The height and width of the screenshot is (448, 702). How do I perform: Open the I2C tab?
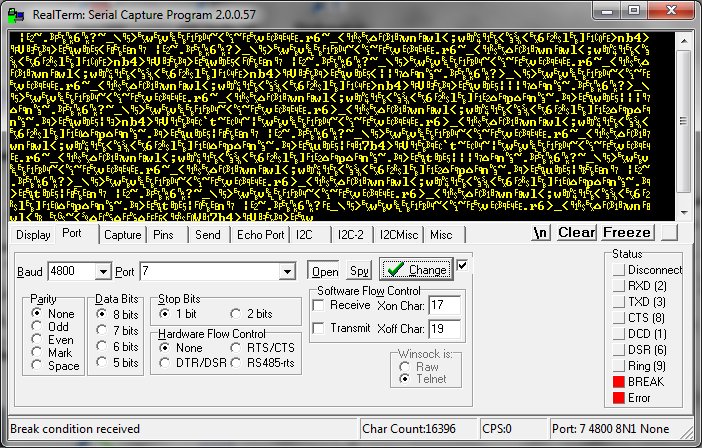304,235
